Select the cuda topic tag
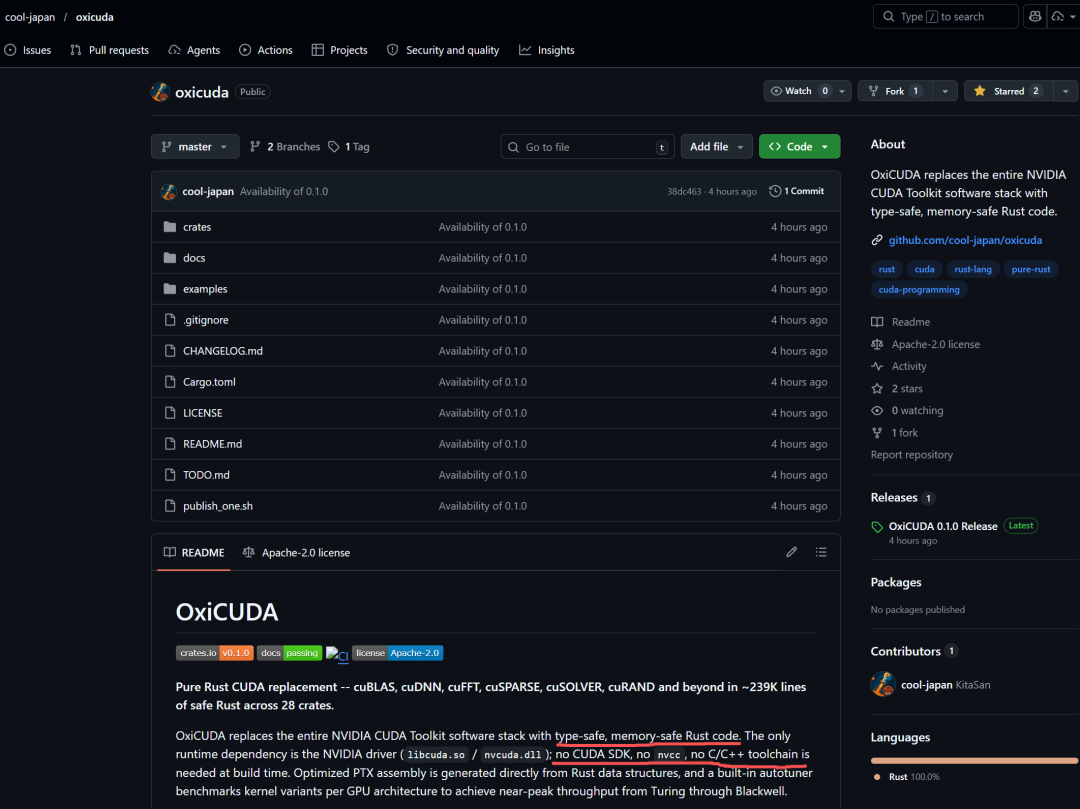The width and height of the screenshot is (1080, 809). (924, 269)
